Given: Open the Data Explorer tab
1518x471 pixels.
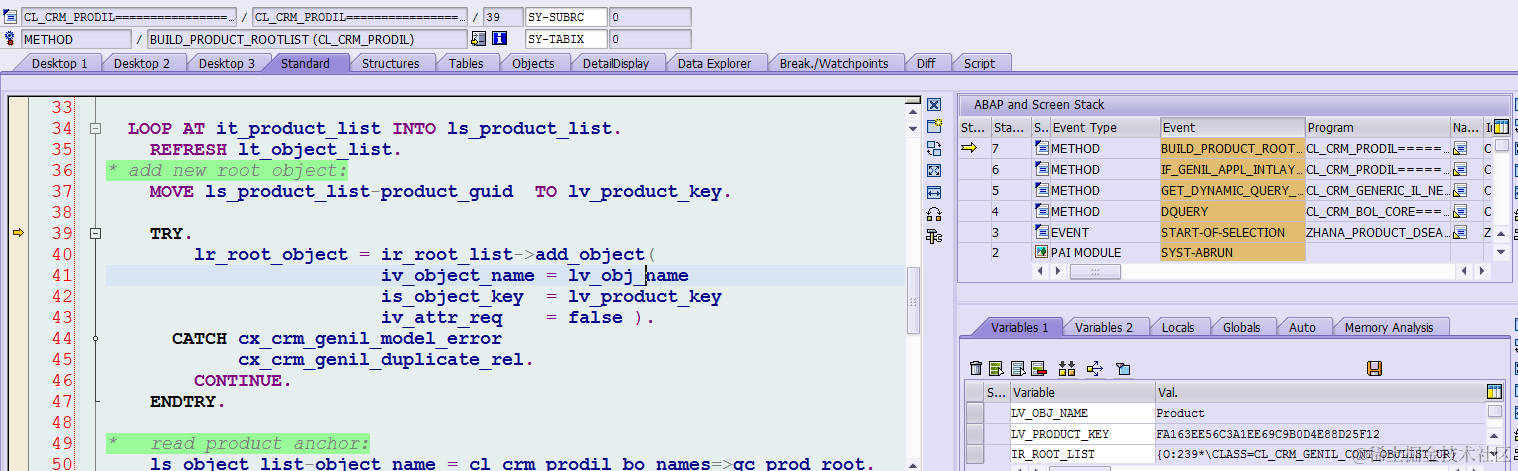Looking at the screenshot, I should (x=714, y=63).
